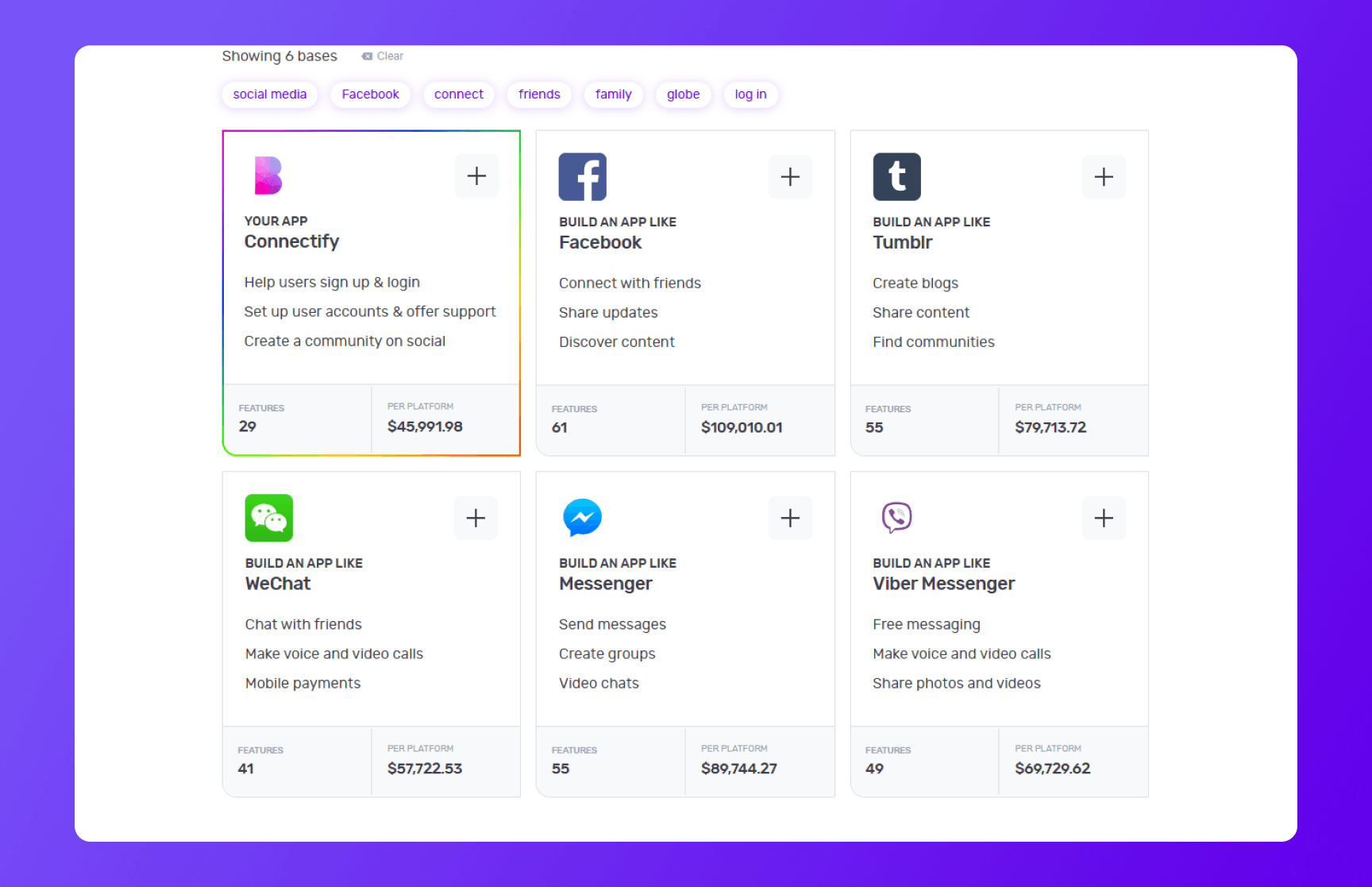This screenshot has height=887, width=1372.
Task: Choose the log in tag chip
Action: [751, 94]
